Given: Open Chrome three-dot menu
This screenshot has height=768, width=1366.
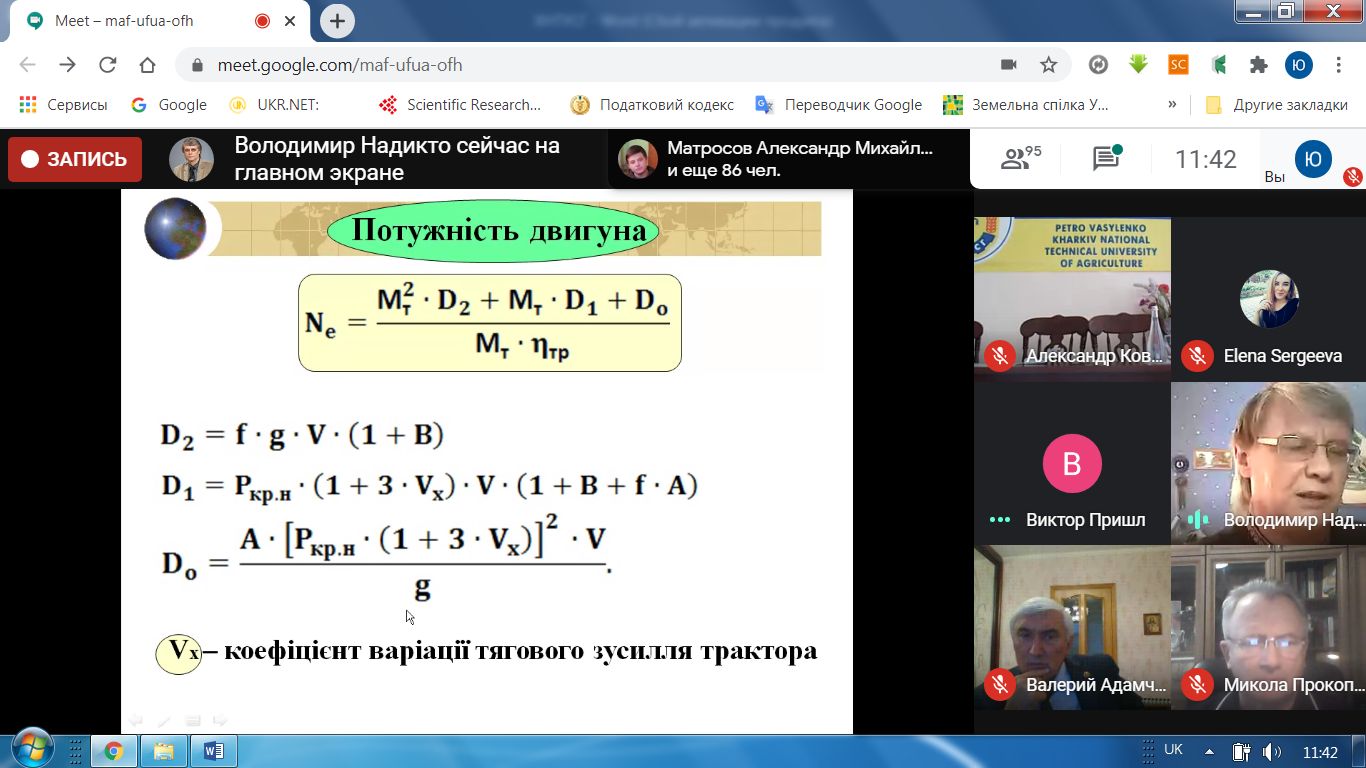Looking at the screenshot, I should [1338, 64].
